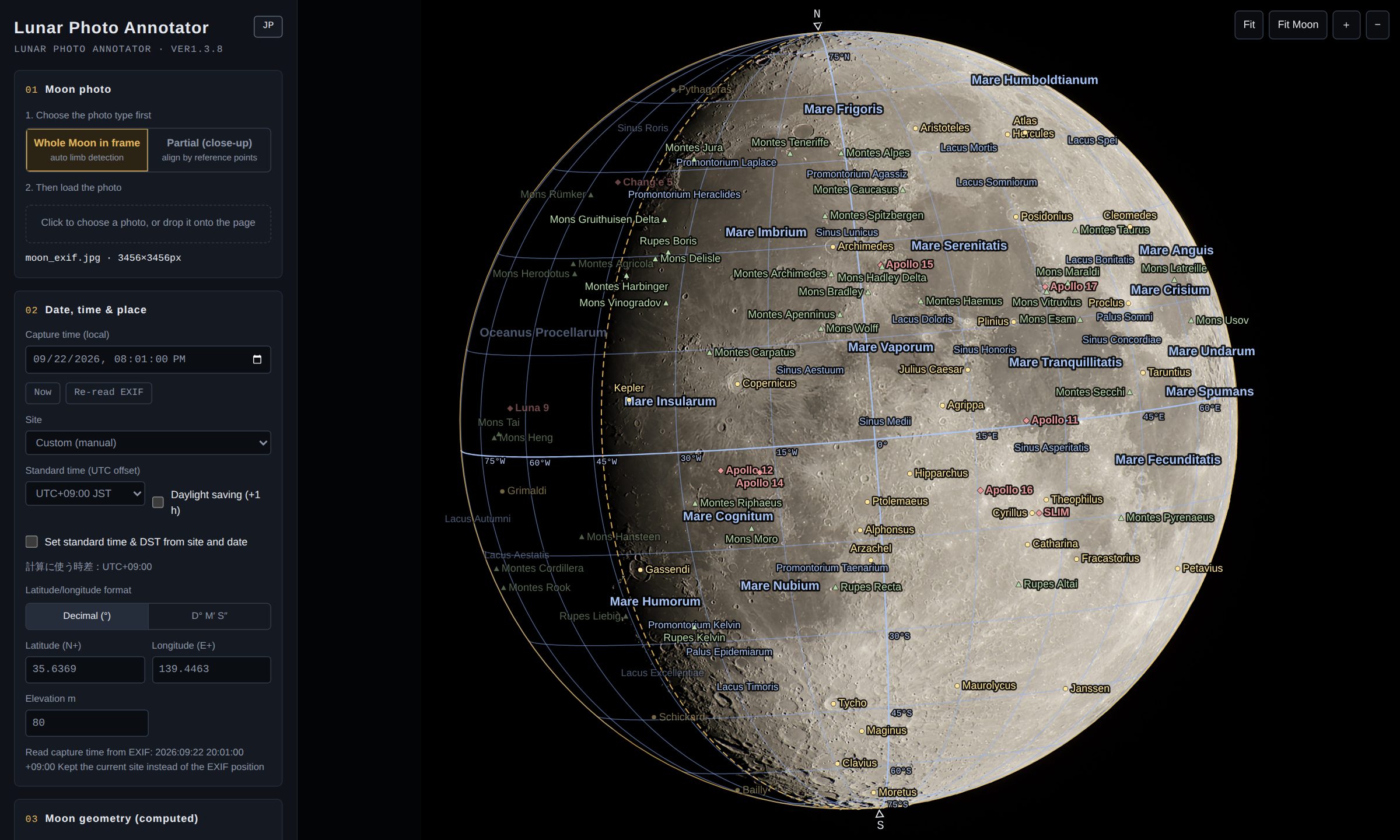
Task: Open the UTC+09:00 JST offset dropdown
Action: 85,494
